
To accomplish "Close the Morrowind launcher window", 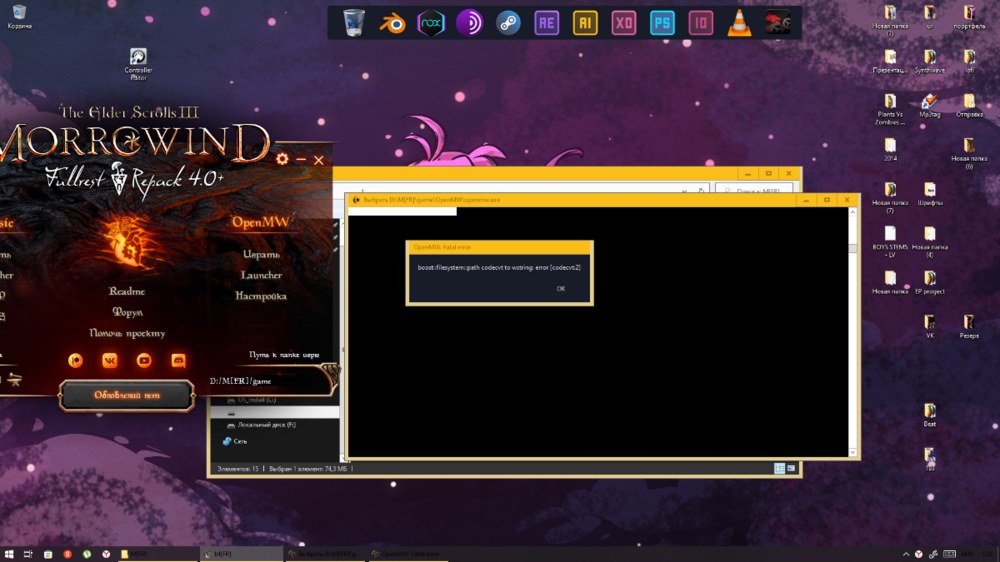I will [x=319, y=159].
